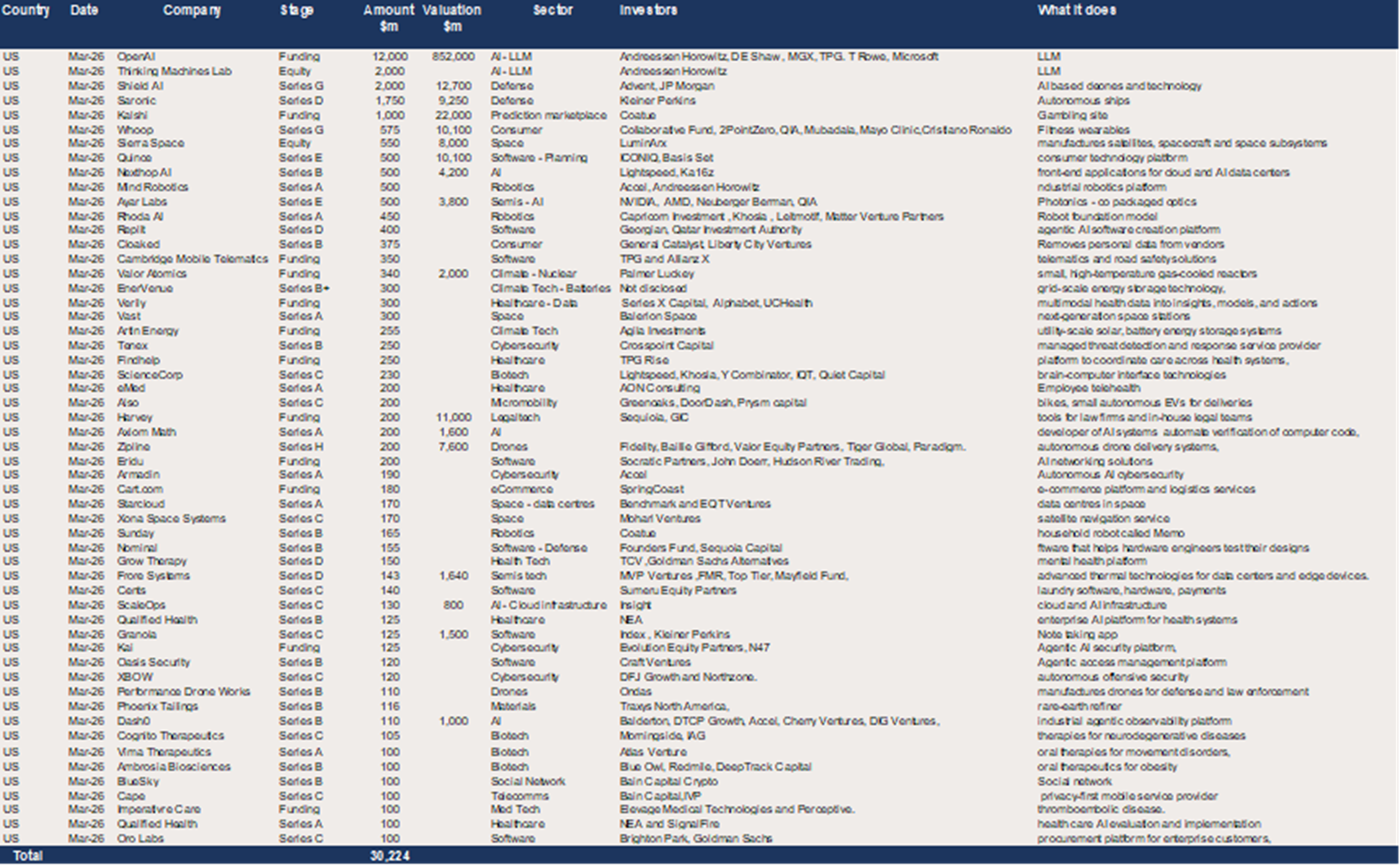
Task: Select the Shield AI company cell
Action: tap(140, 86)
